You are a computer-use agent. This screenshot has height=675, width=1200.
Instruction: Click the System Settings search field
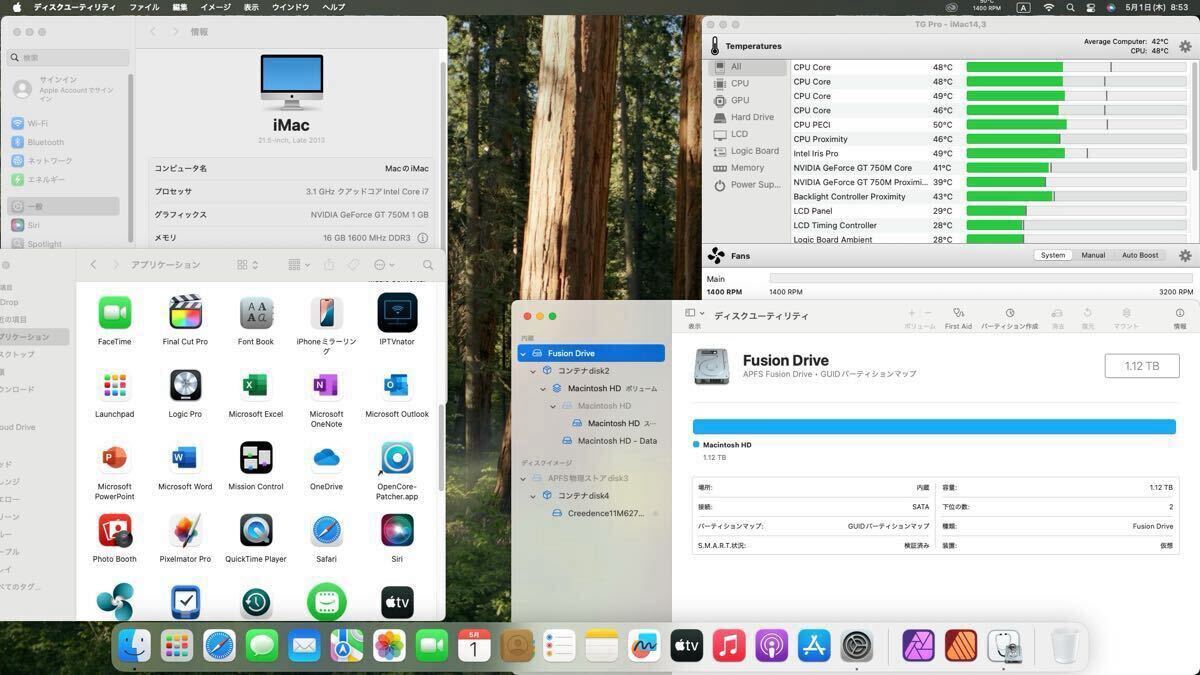[69, 58]
